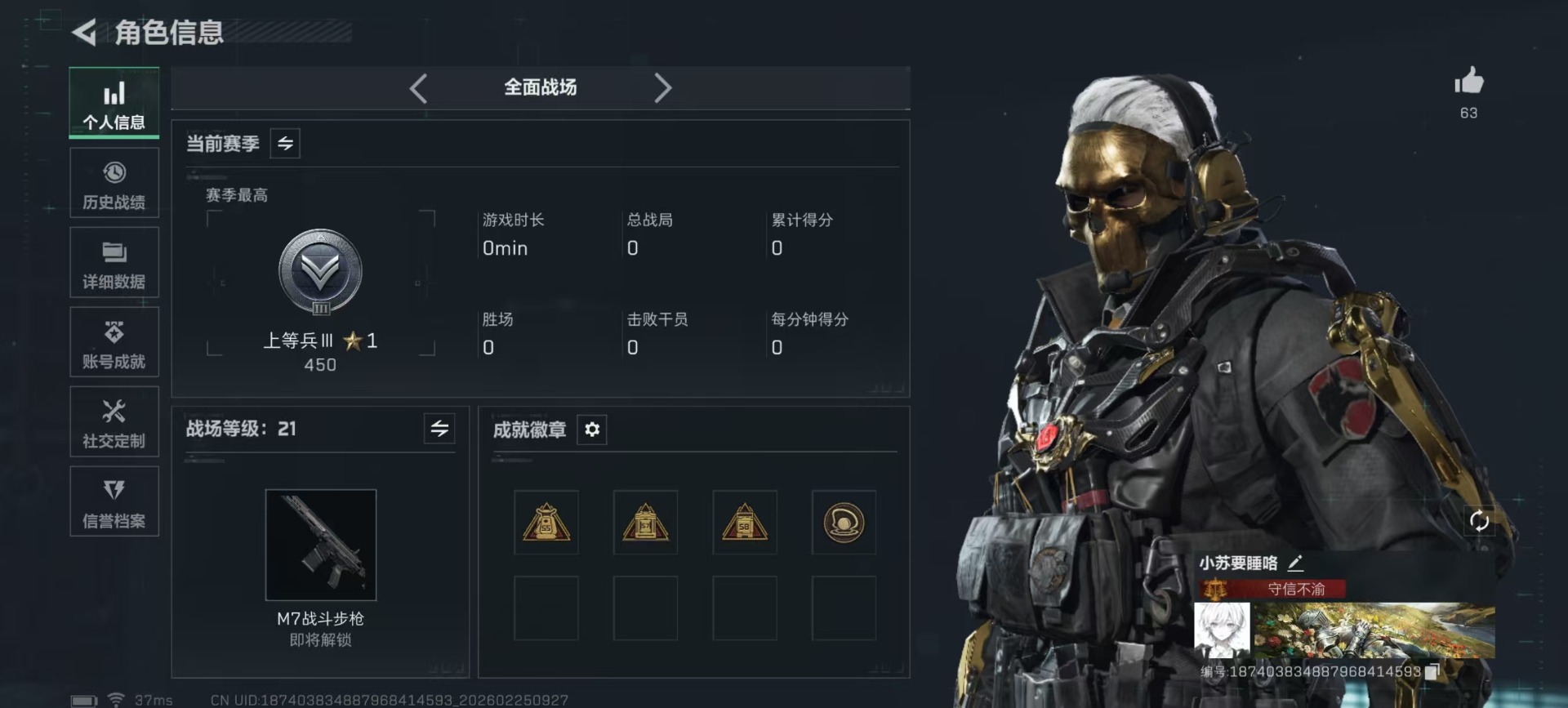
Task: Select the round shell achievement badge
Action: point(844,523)
